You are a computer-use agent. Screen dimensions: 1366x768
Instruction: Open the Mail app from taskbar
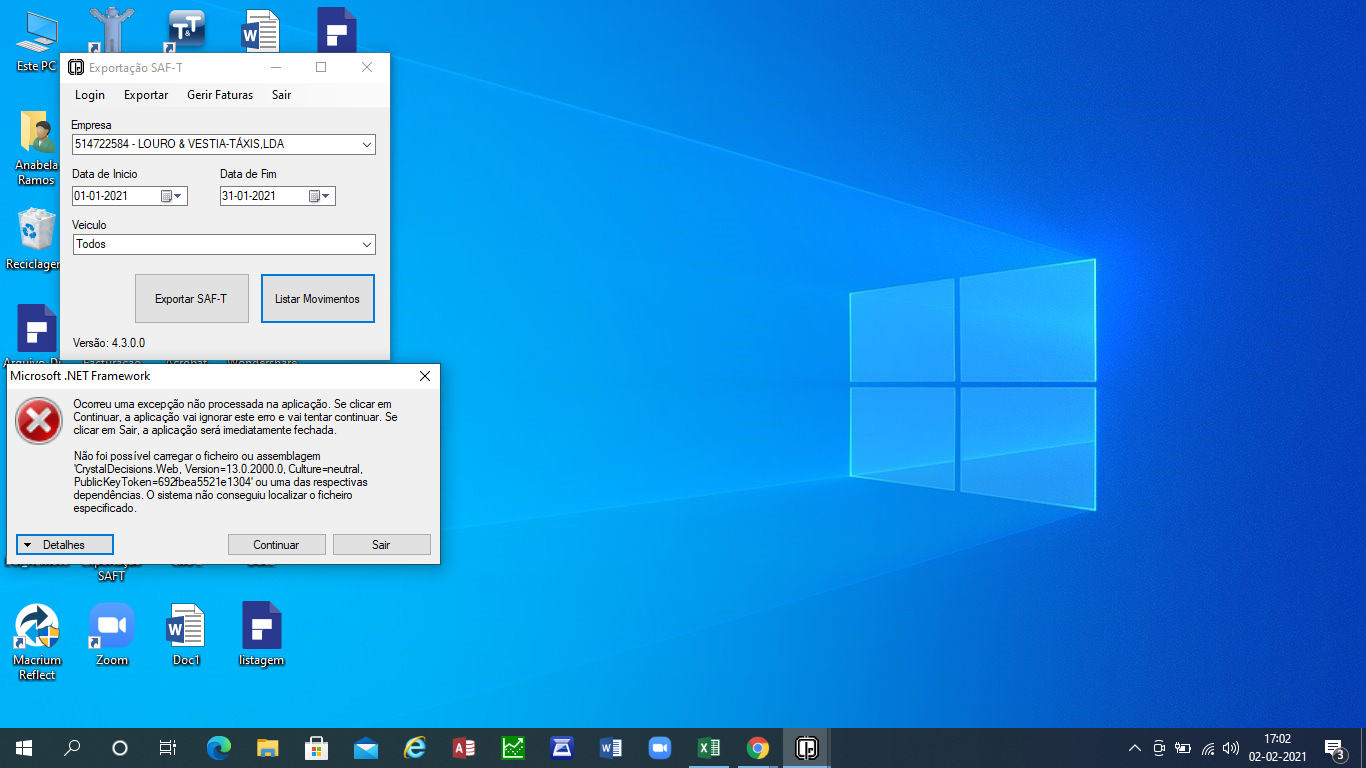point(366,748)
